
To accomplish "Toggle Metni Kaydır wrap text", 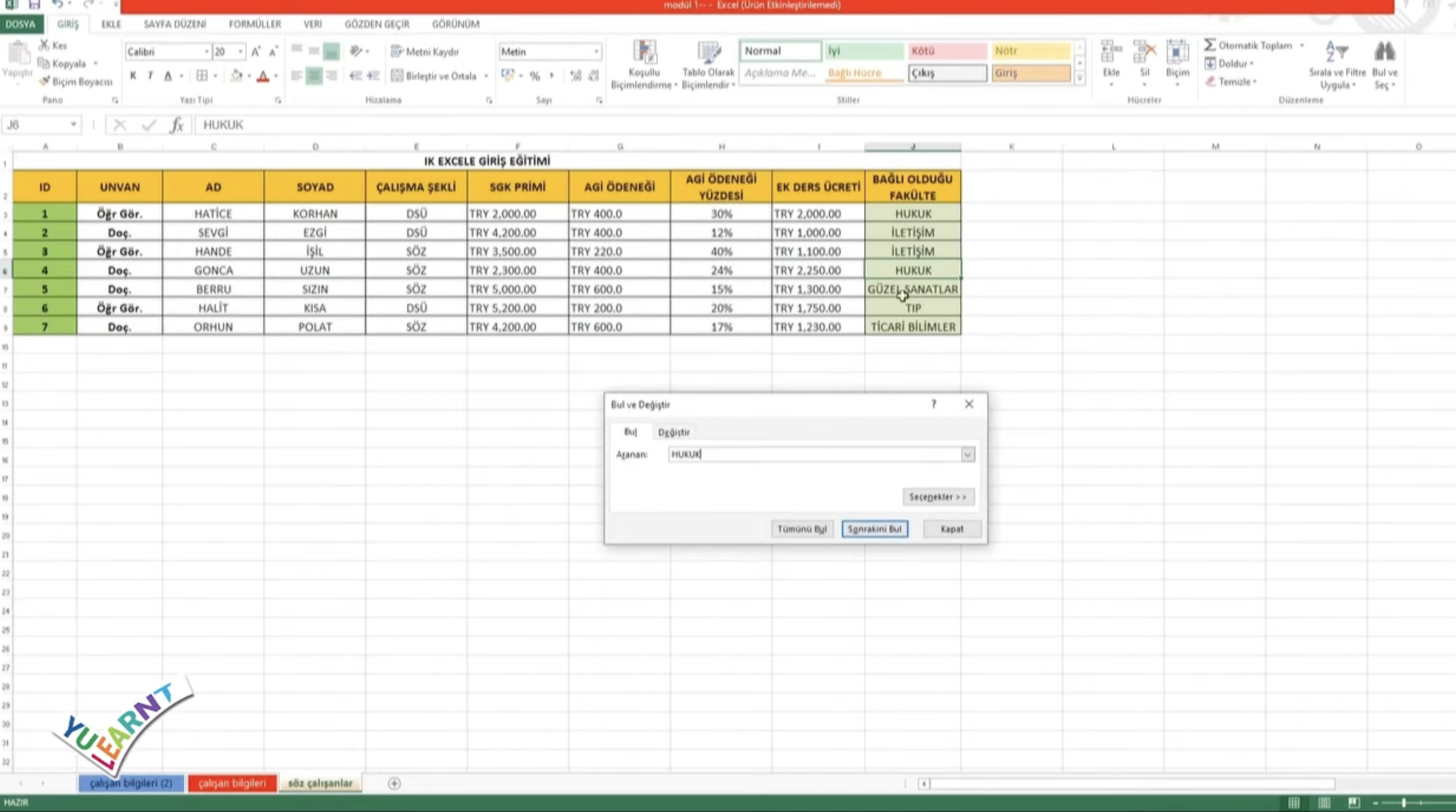I will point(425,51).
